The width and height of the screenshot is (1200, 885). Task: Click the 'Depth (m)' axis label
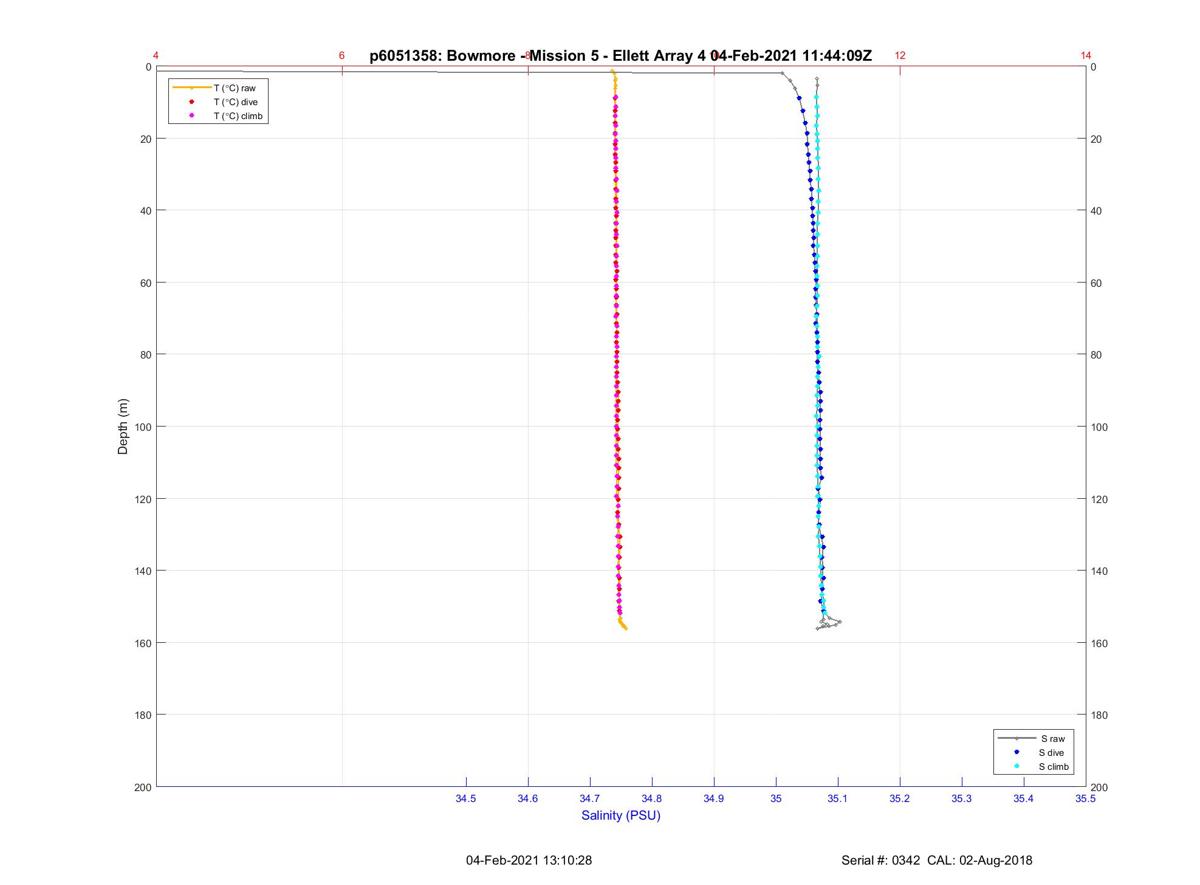[x=124, y=427]
